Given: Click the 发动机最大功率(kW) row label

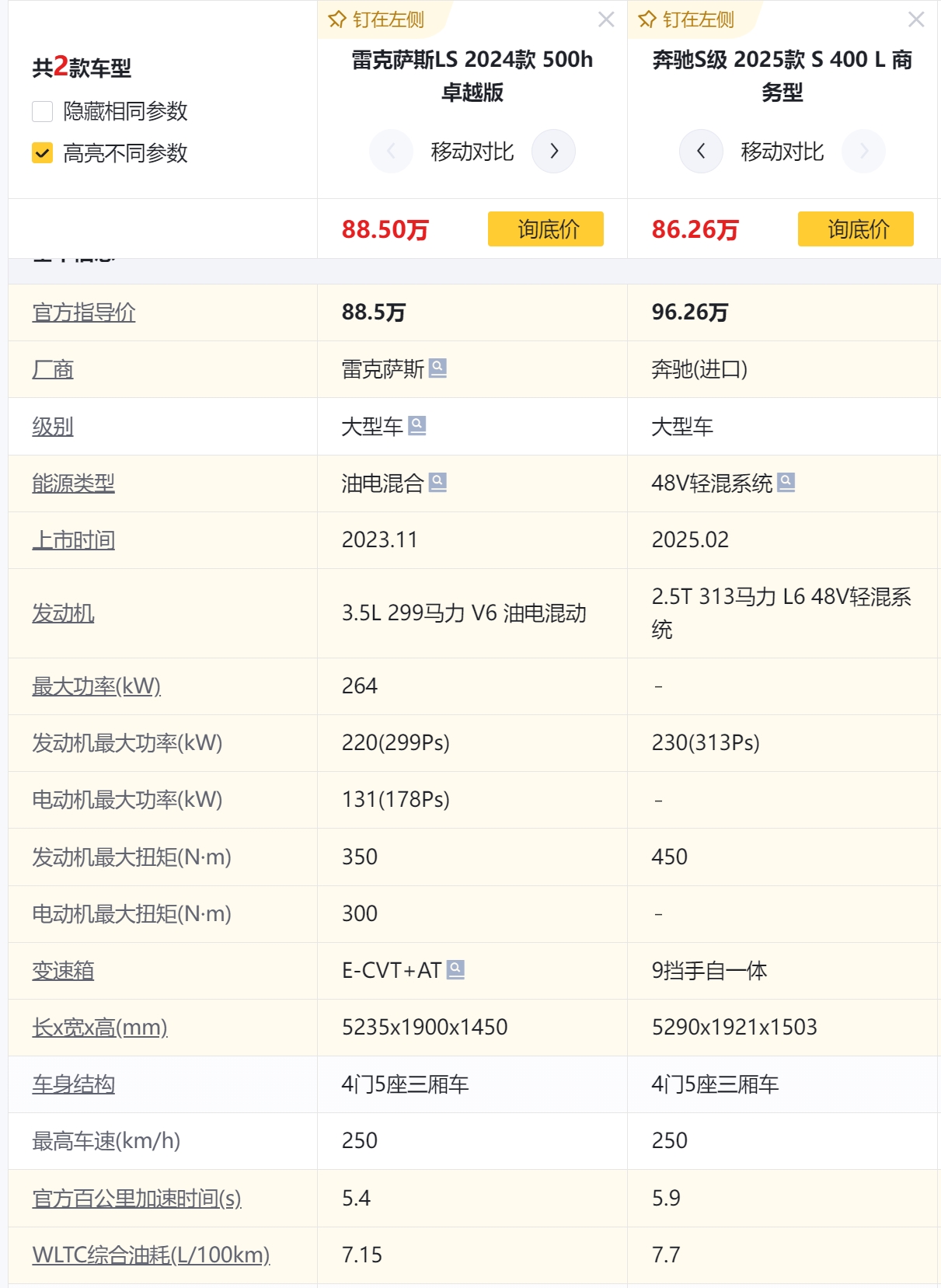Looking at the screenshot, I should coord(127,743).
